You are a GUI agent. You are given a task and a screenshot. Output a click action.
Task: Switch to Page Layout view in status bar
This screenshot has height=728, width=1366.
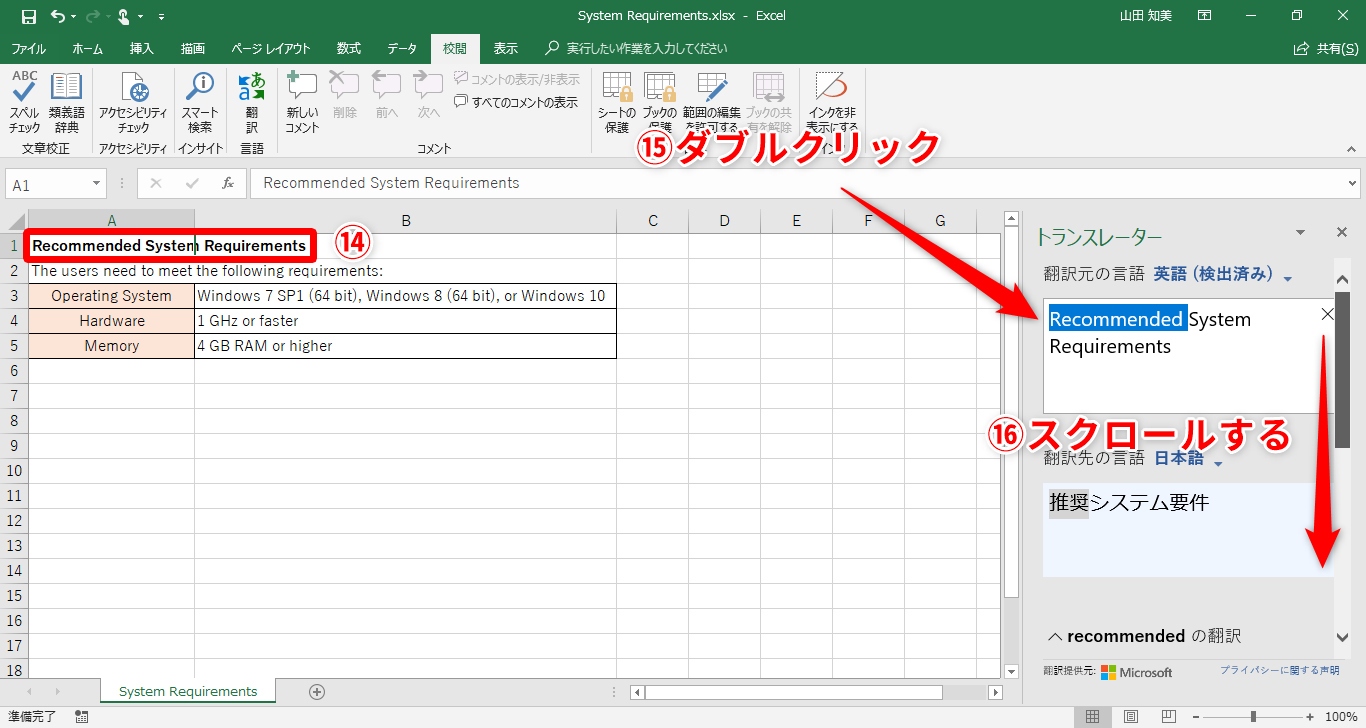point(1130,717)
